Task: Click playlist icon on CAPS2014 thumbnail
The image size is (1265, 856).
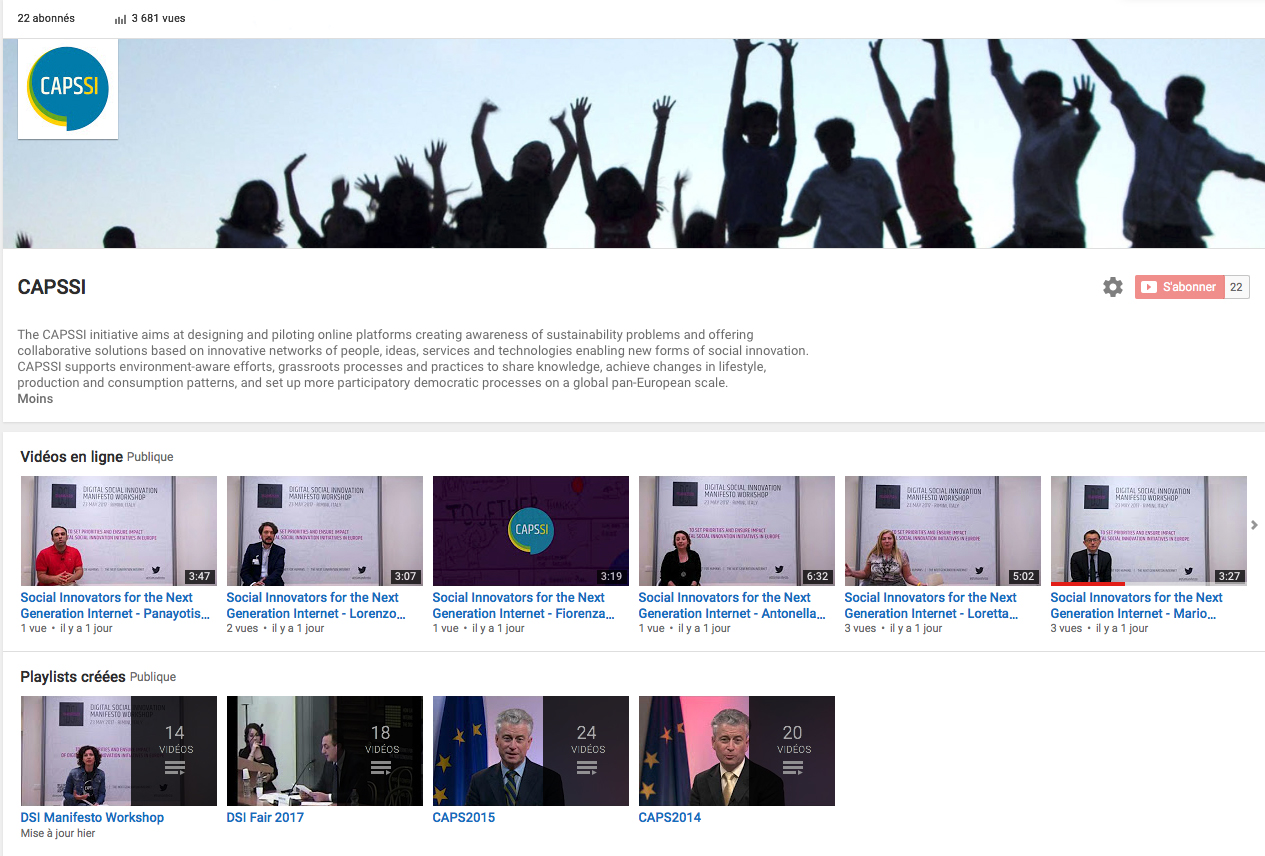Action: click(792, 768)
